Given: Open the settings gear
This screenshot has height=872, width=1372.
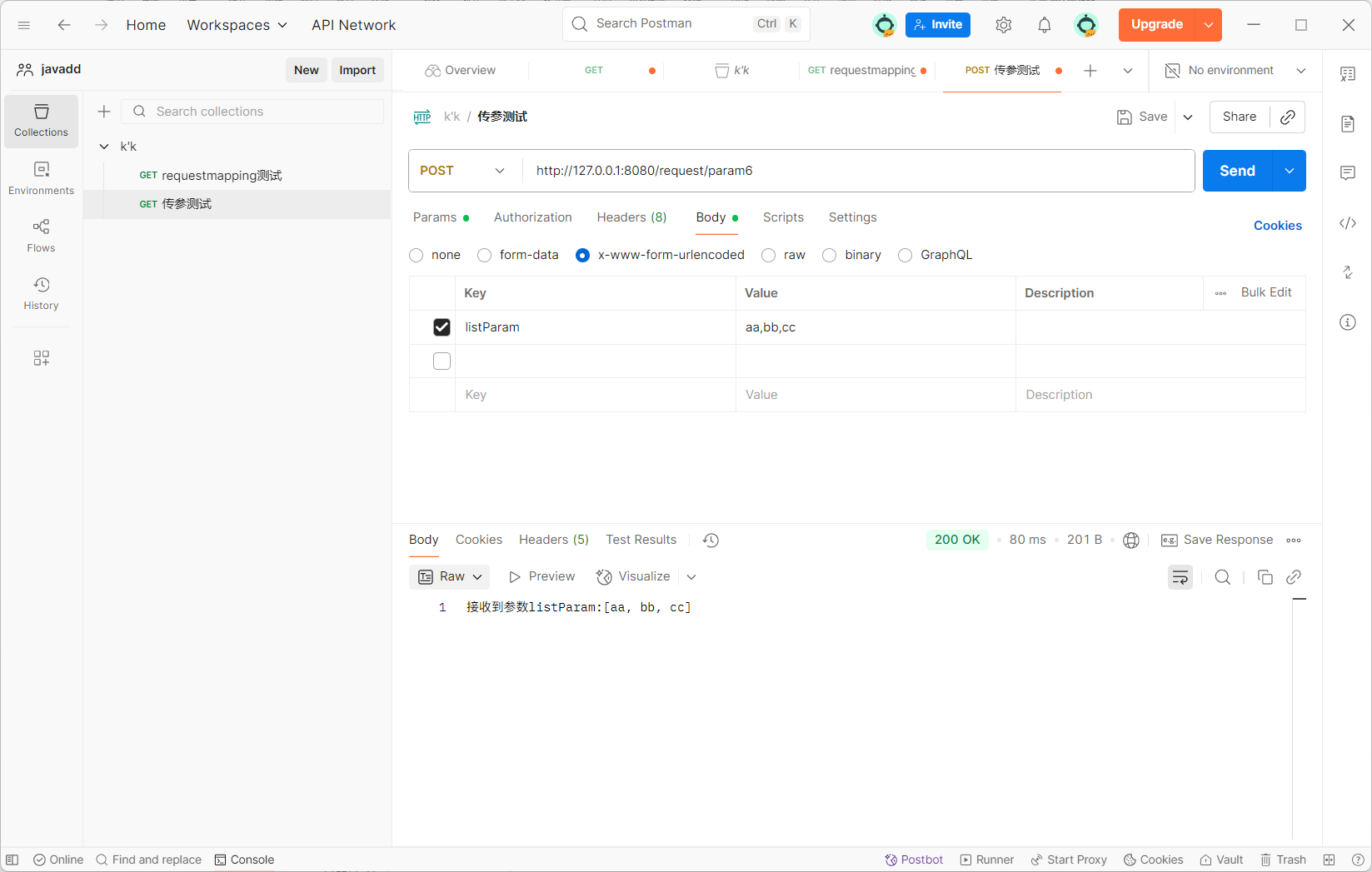Looking at the screenshot, I should pyautogui.click(x=1004, y=25).
